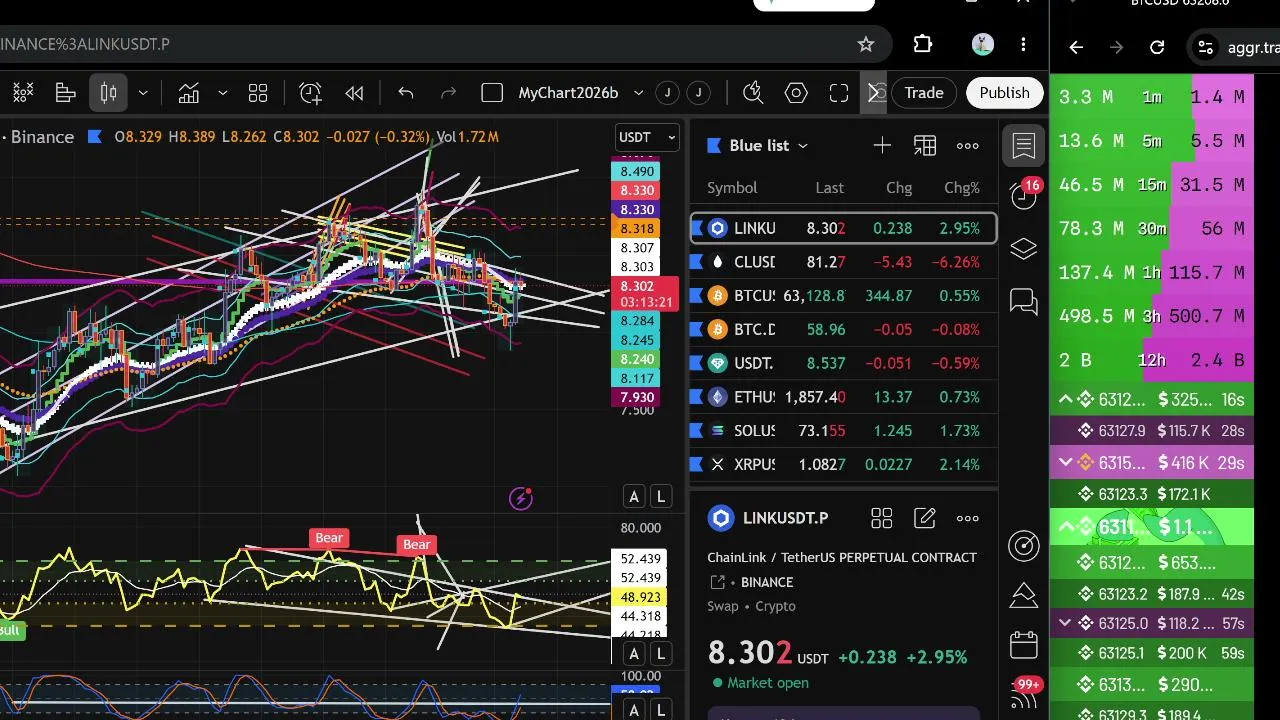Toggle the flag on the SOLUS watchlist row
This screenshot has height=720, width=1280.
(696, 430)
